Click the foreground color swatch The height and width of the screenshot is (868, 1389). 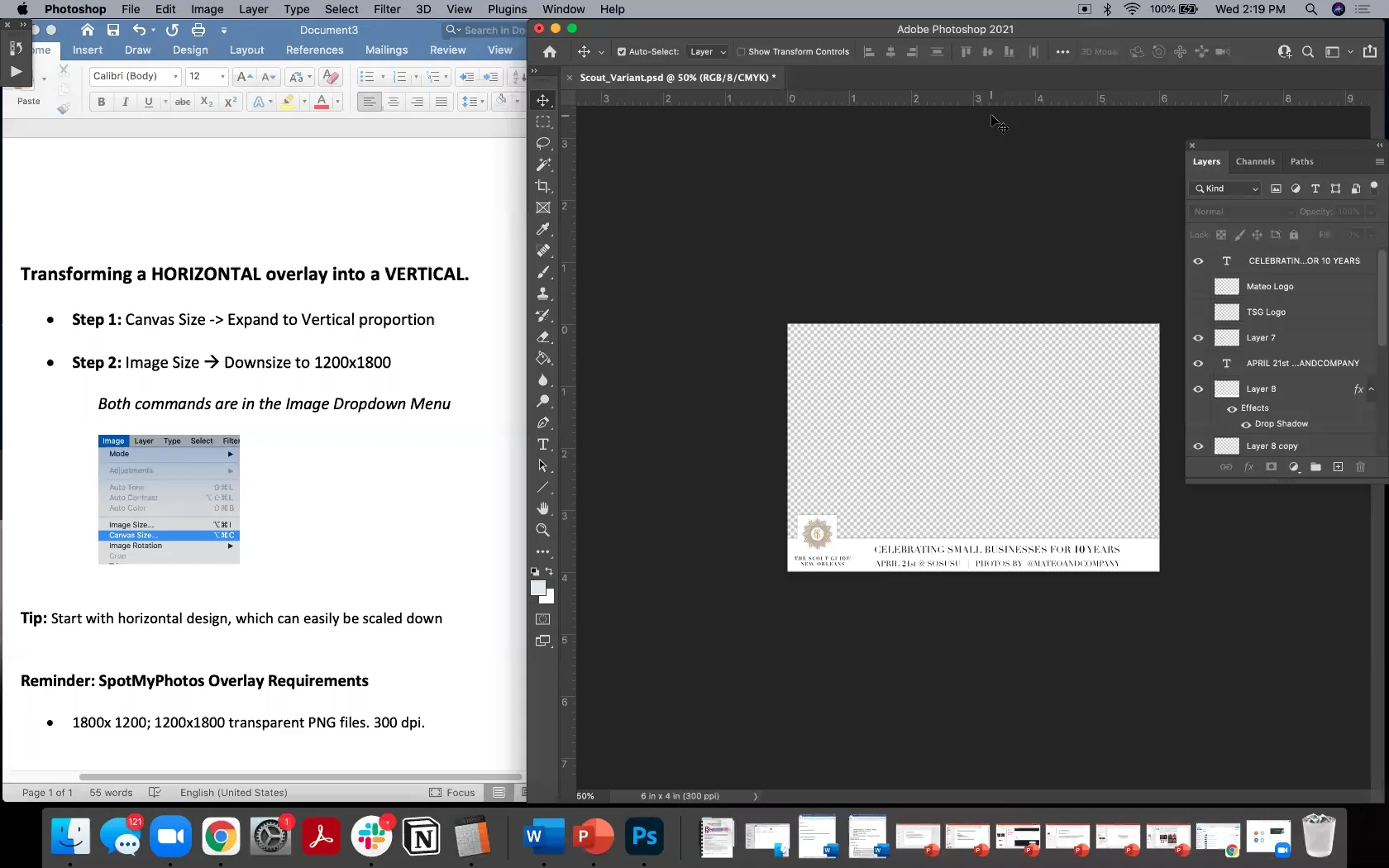tap(538, 588)
